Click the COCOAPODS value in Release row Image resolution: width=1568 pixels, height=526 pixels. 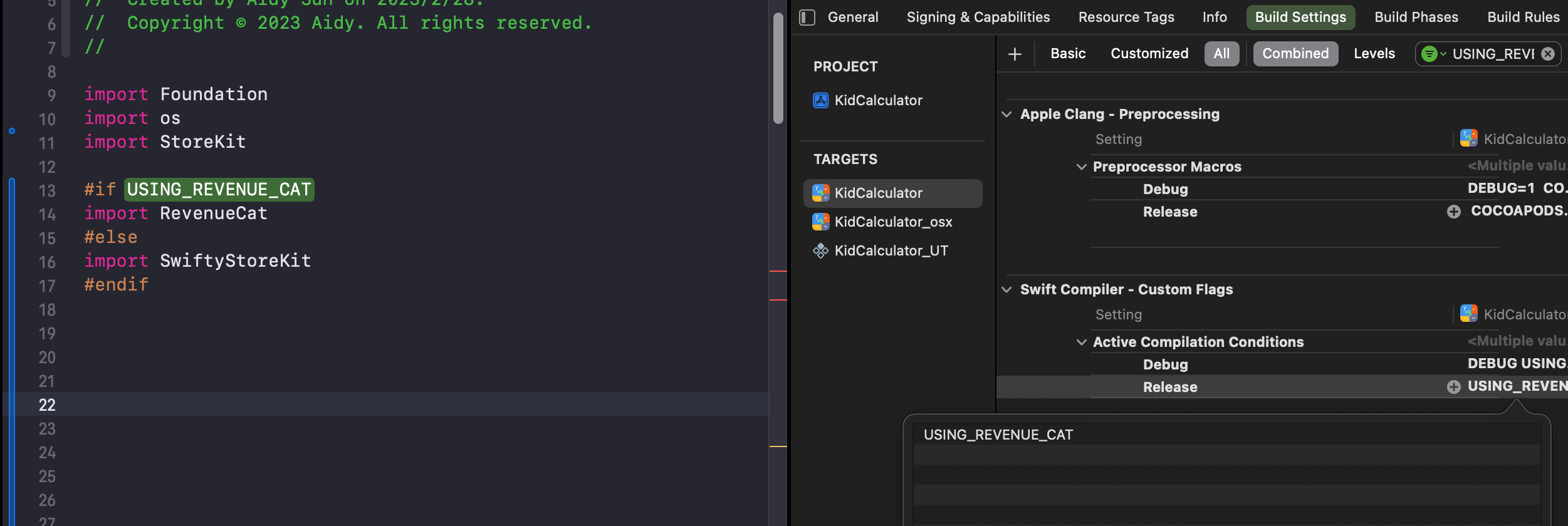[x=1519, y=211]
